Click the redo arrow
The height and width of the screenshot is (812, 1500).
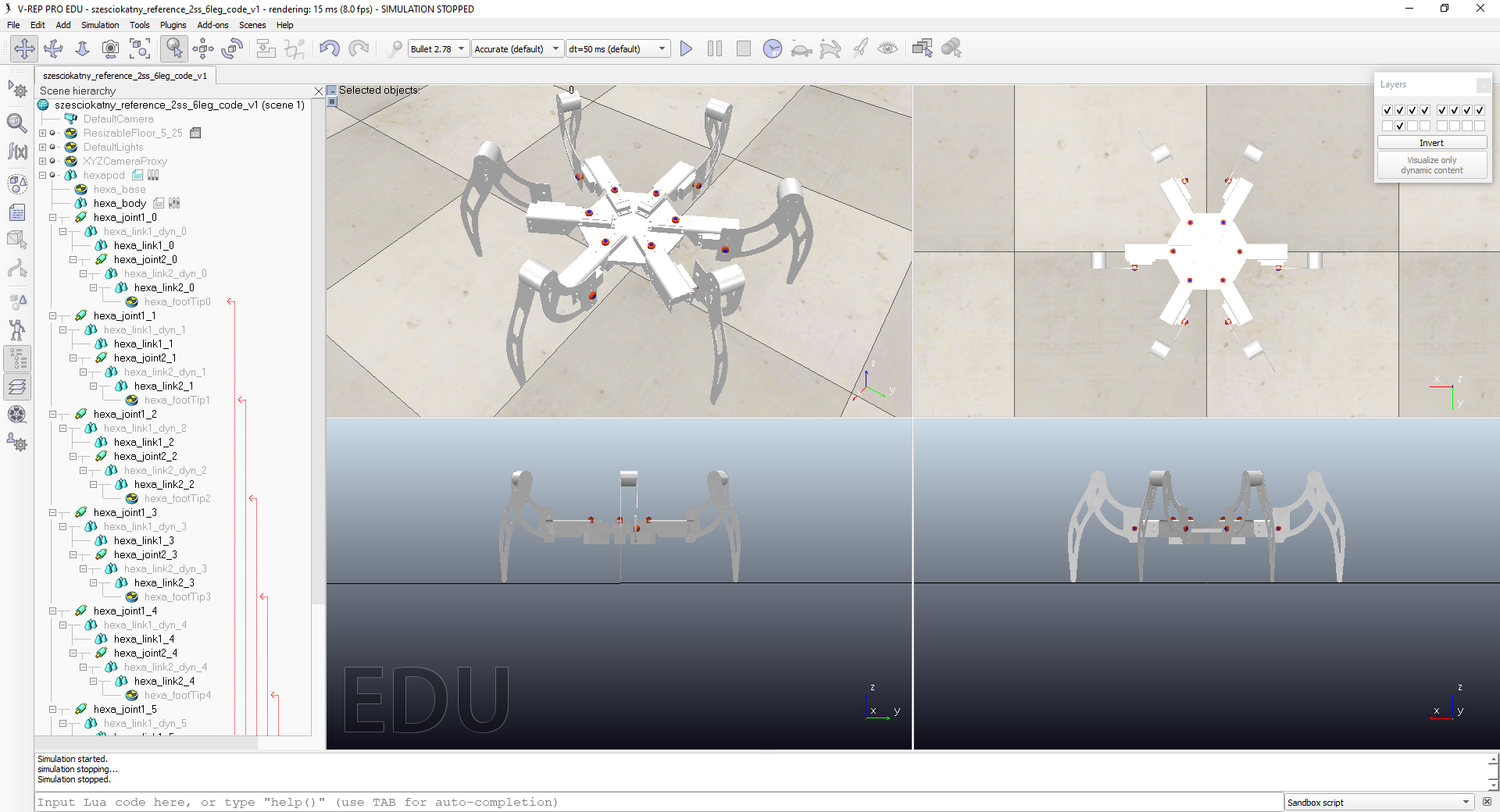pos(359,48)
